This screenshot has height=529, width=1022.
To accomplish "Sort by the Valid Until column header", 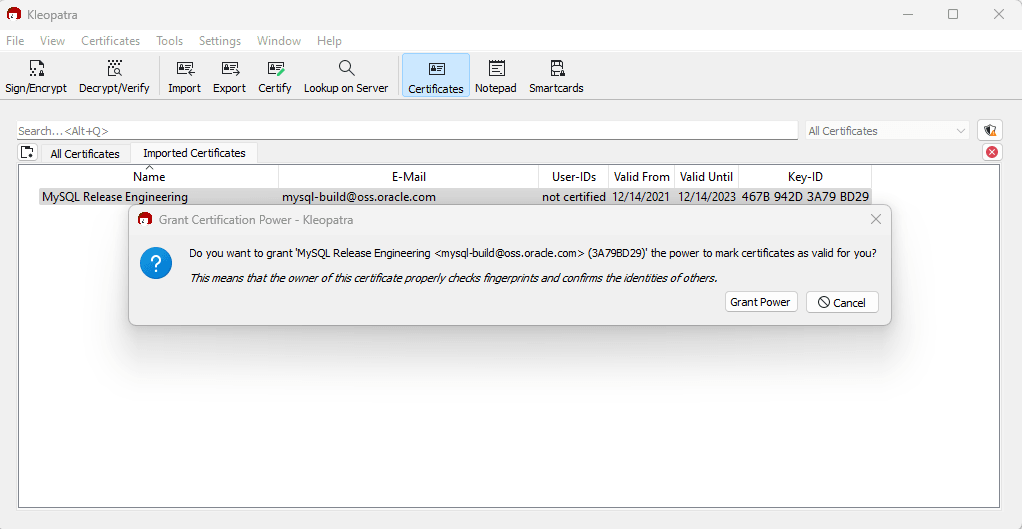I will 706,177.
